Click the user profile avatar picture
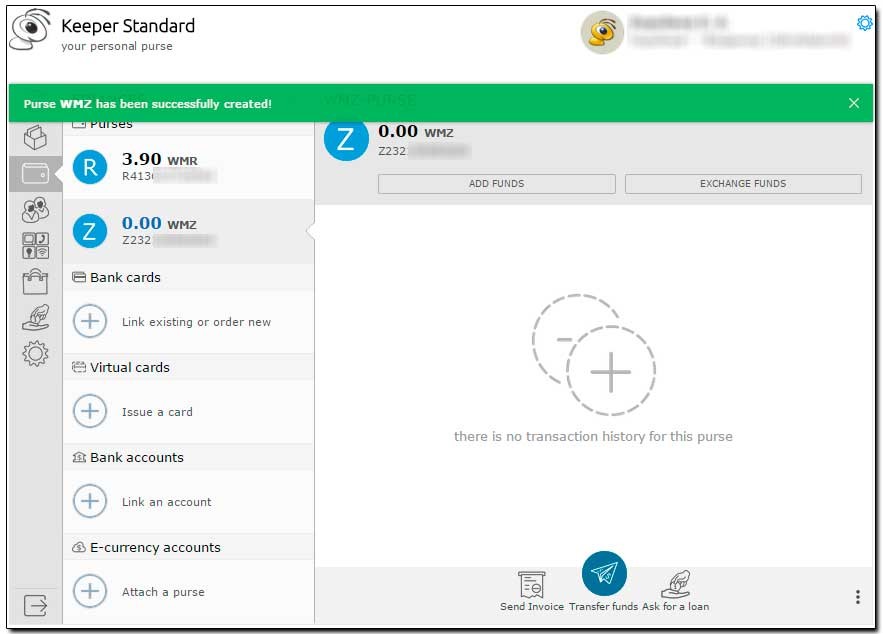Viewport: 883px width, 634px height. pos(602,33)
